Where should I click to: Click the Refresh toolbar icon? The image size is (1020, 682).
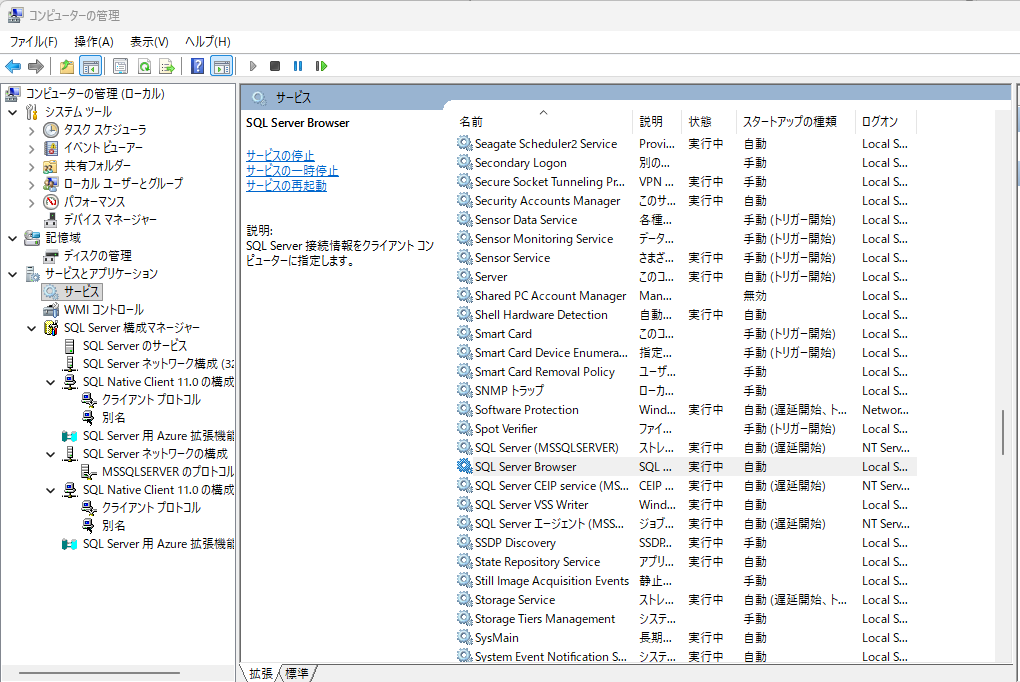click(x=144, y=66)
